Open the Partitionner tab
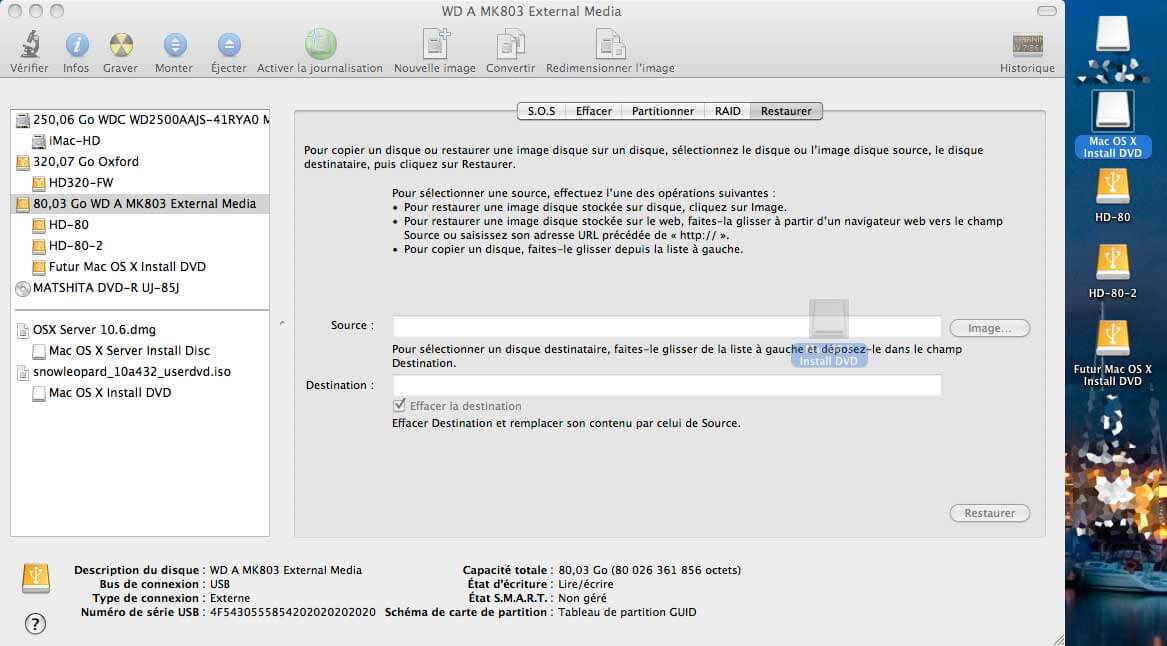 pyautogui.click(x=663, y=111)
